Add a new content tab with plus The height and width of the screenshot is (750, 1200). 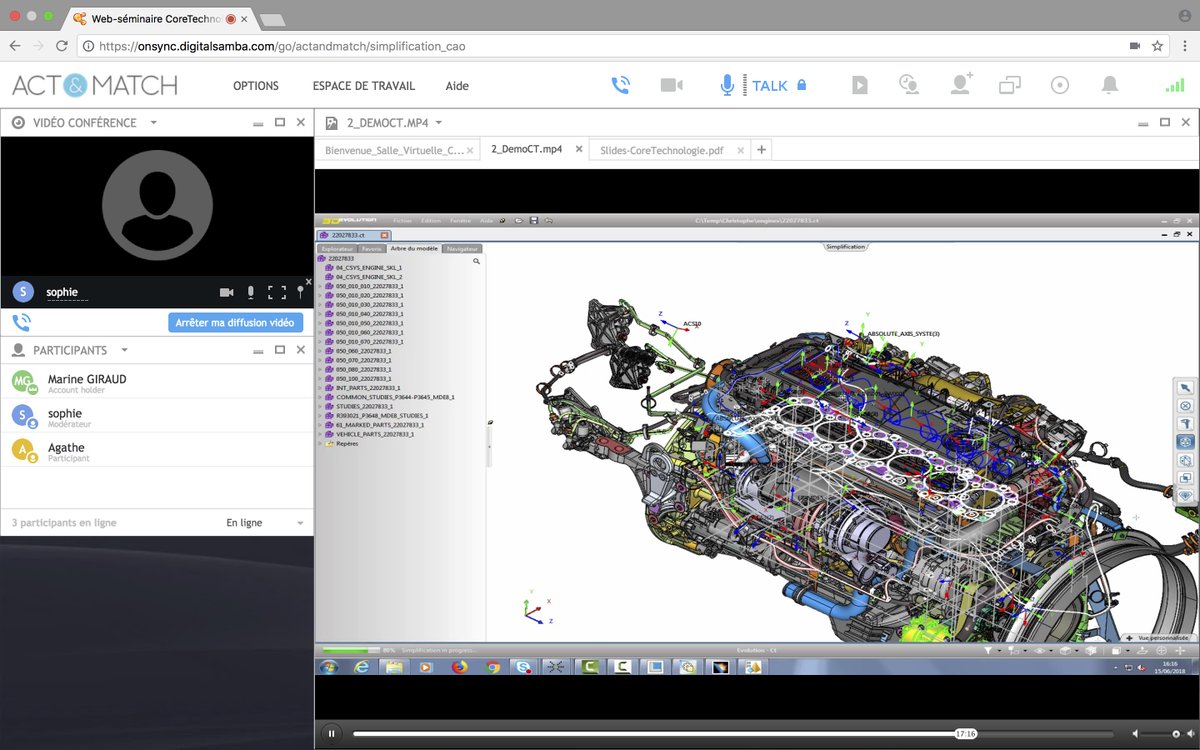click(761, 150)
